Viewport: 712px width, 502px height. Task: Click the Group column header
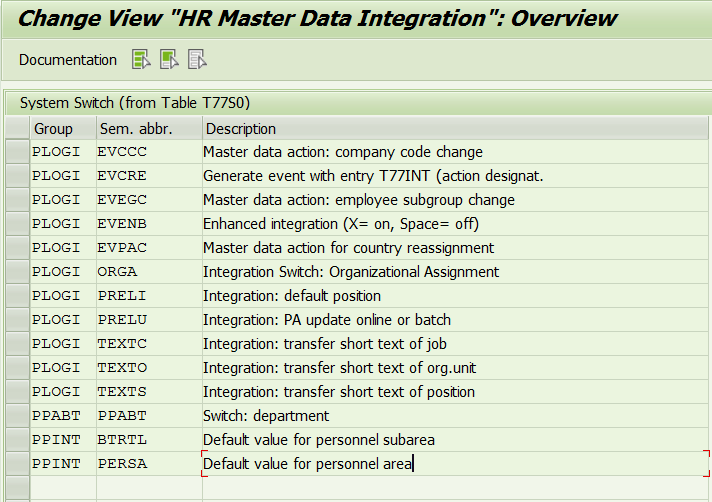point(63,128)
